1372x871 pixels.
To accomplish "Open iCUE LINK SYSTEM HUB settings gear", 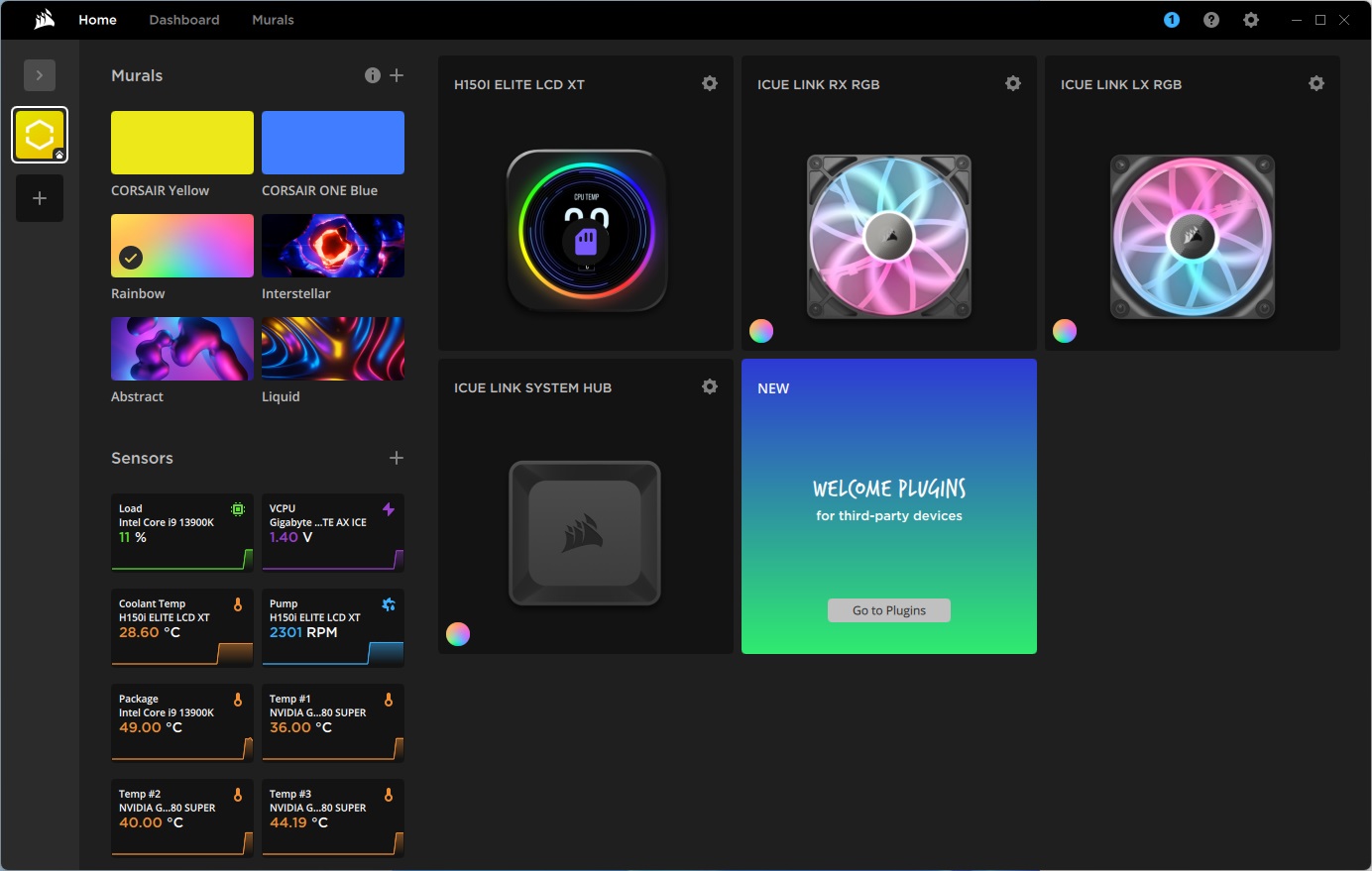I will point(710,386).
